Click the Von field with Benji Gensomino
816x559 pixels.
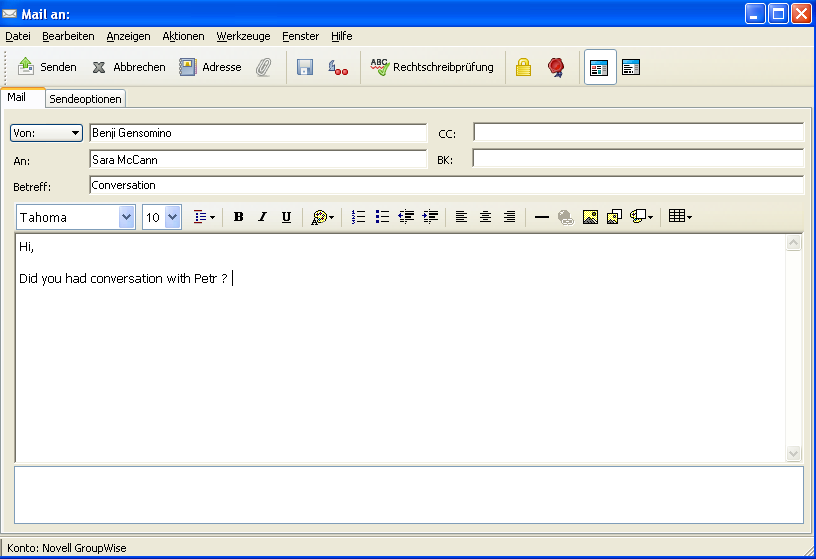[x=258, y=133]
